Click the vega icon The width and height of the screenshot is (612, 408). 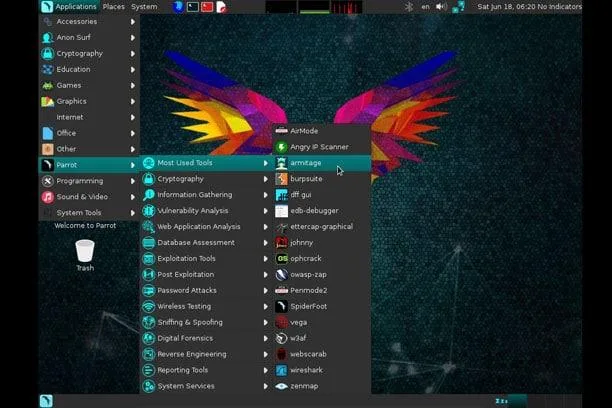(x=281, y=322)
